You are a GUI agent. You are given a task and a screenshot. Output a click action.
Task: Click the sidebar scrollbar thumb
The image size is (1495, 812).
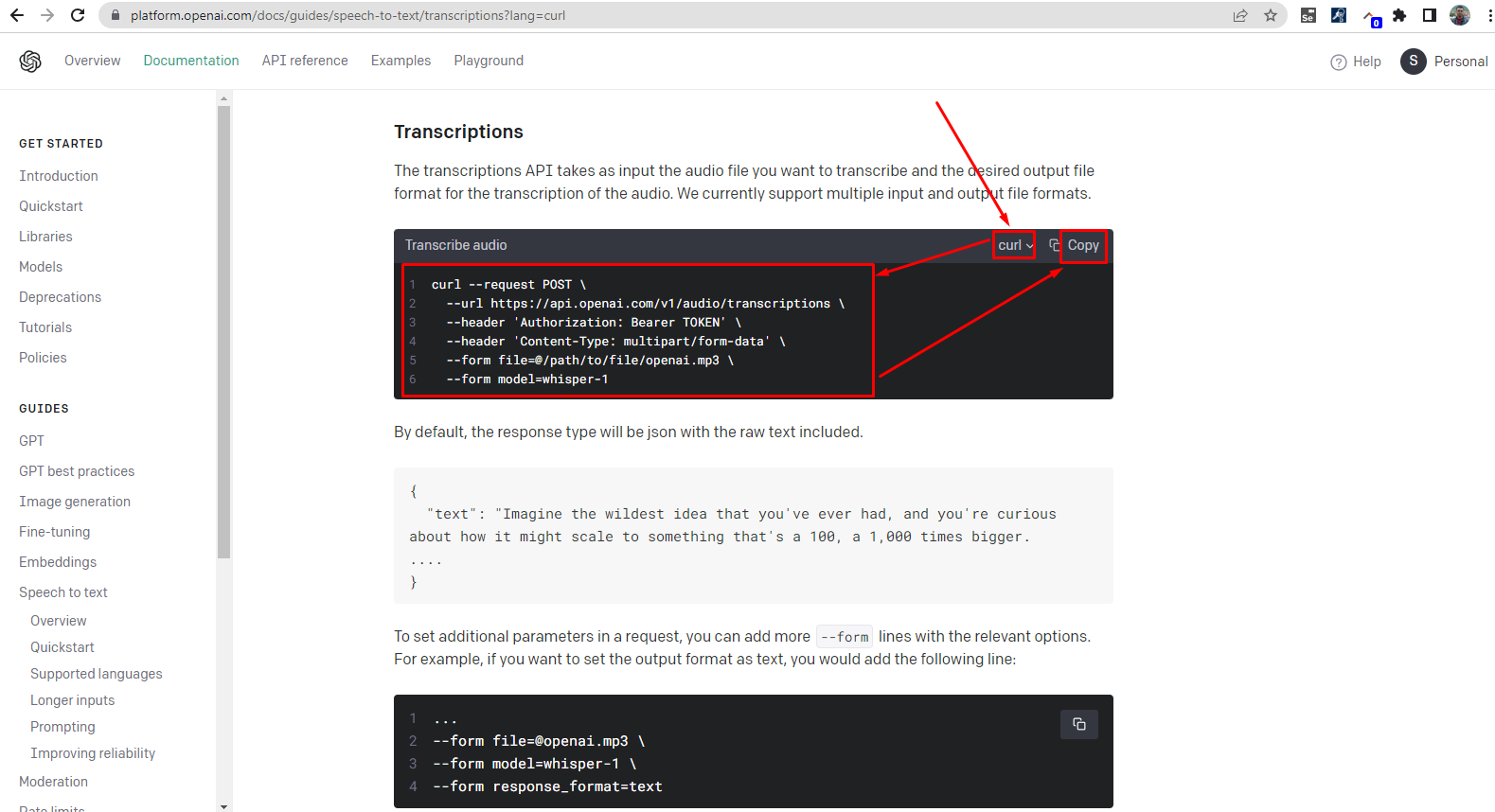[x=223, y=331]
